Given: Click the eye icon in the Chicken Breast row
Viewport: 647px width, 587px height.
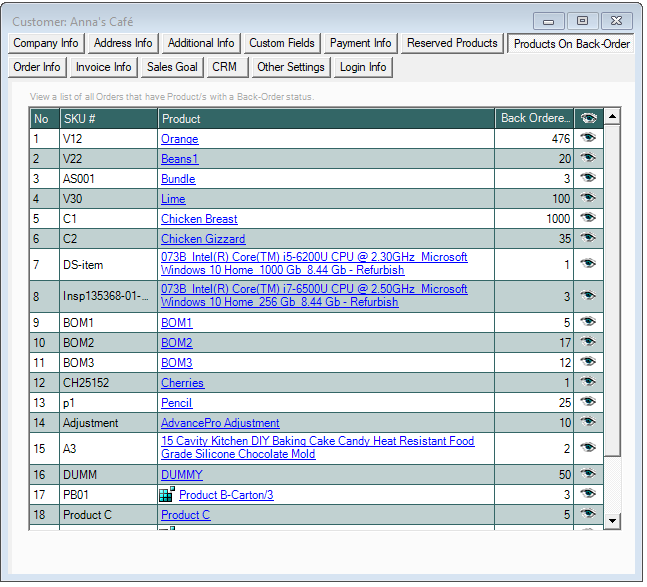Looking at the screenshot, I should (x=588, y=218).
